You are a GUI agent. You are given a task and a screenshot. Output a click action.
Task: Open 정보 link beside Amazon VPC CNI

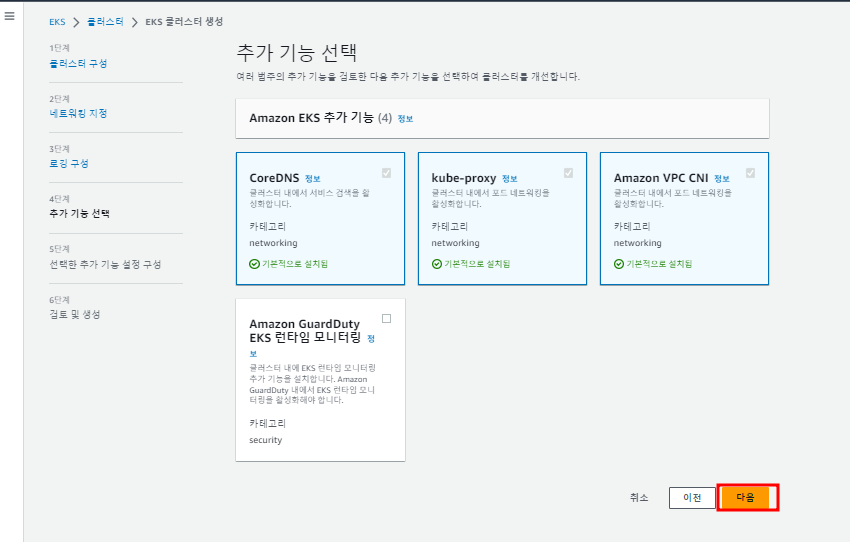(722, 178)
